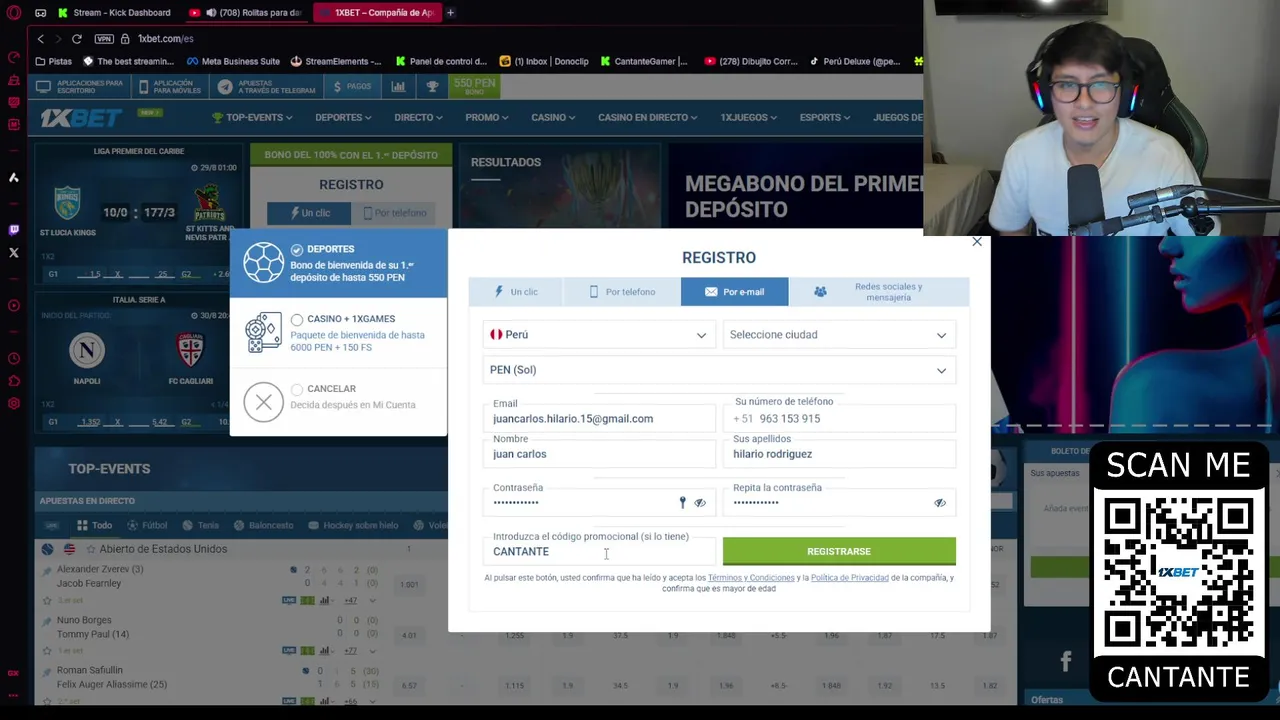Click the Telegram paper-plane icon

tap(225, 87)
